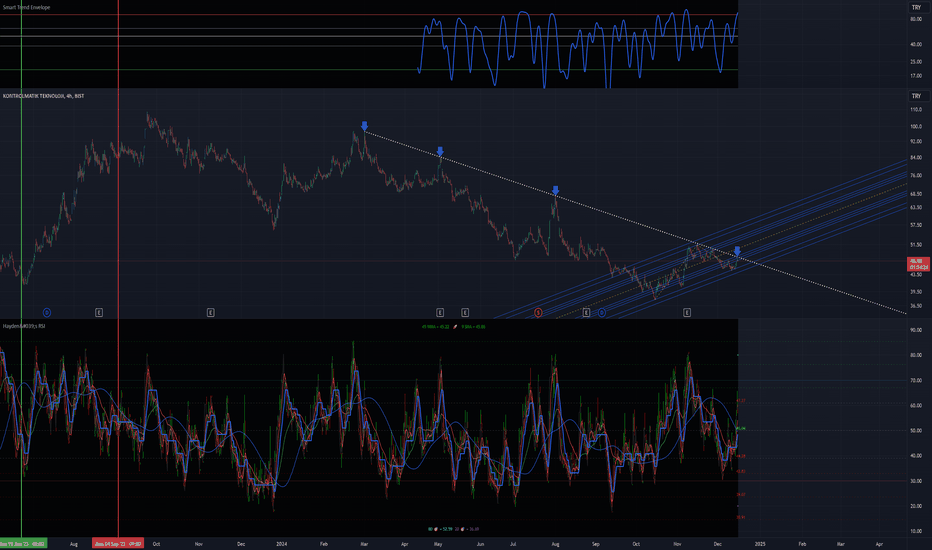Click the Smart Trend Envelope indicator title
The width and height of the screenshot is (932, 550).
(x=27, y=8)
